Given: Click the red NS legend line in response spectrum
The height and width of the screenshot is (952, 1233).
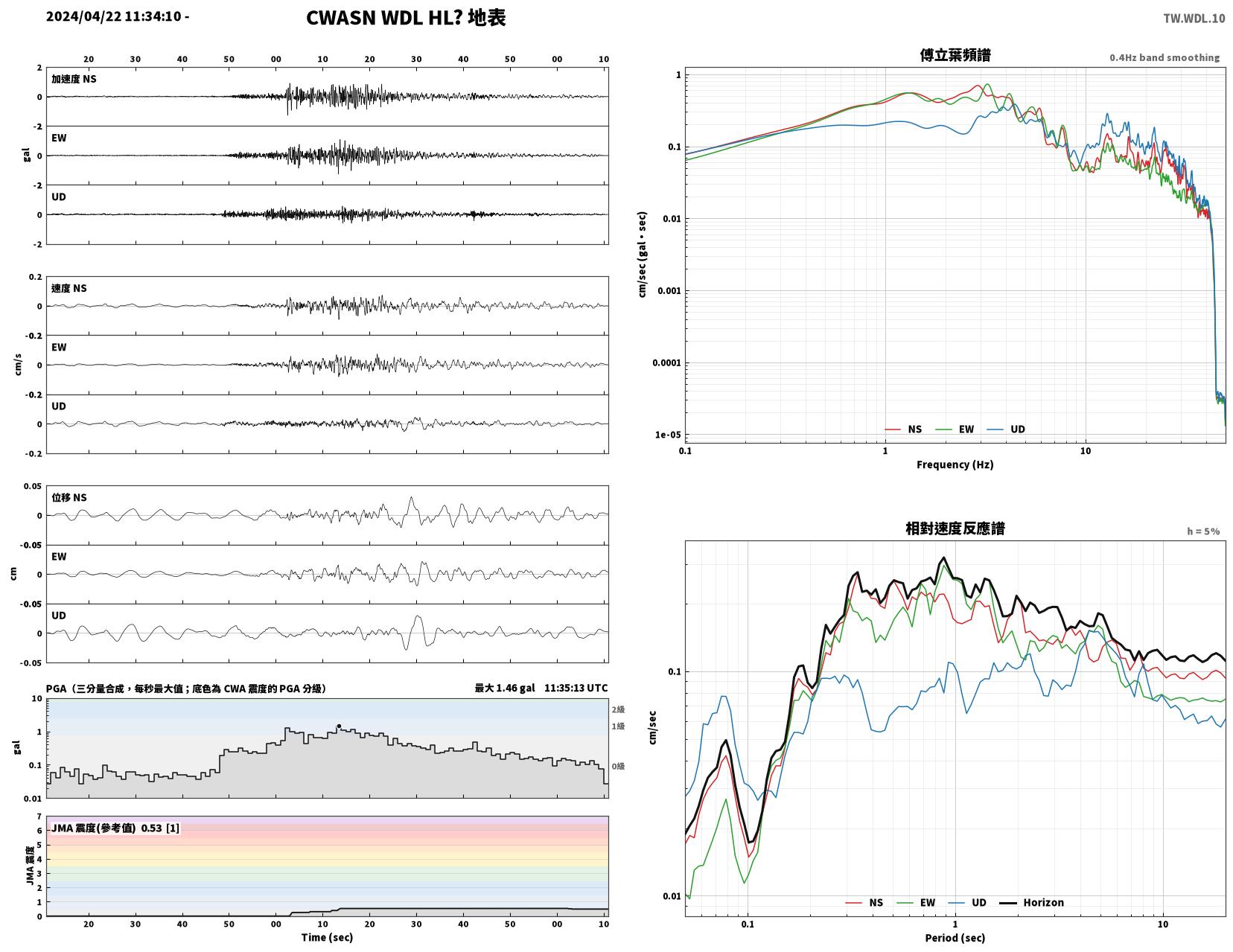Looking at the screenshot, I should pos(854,903).
